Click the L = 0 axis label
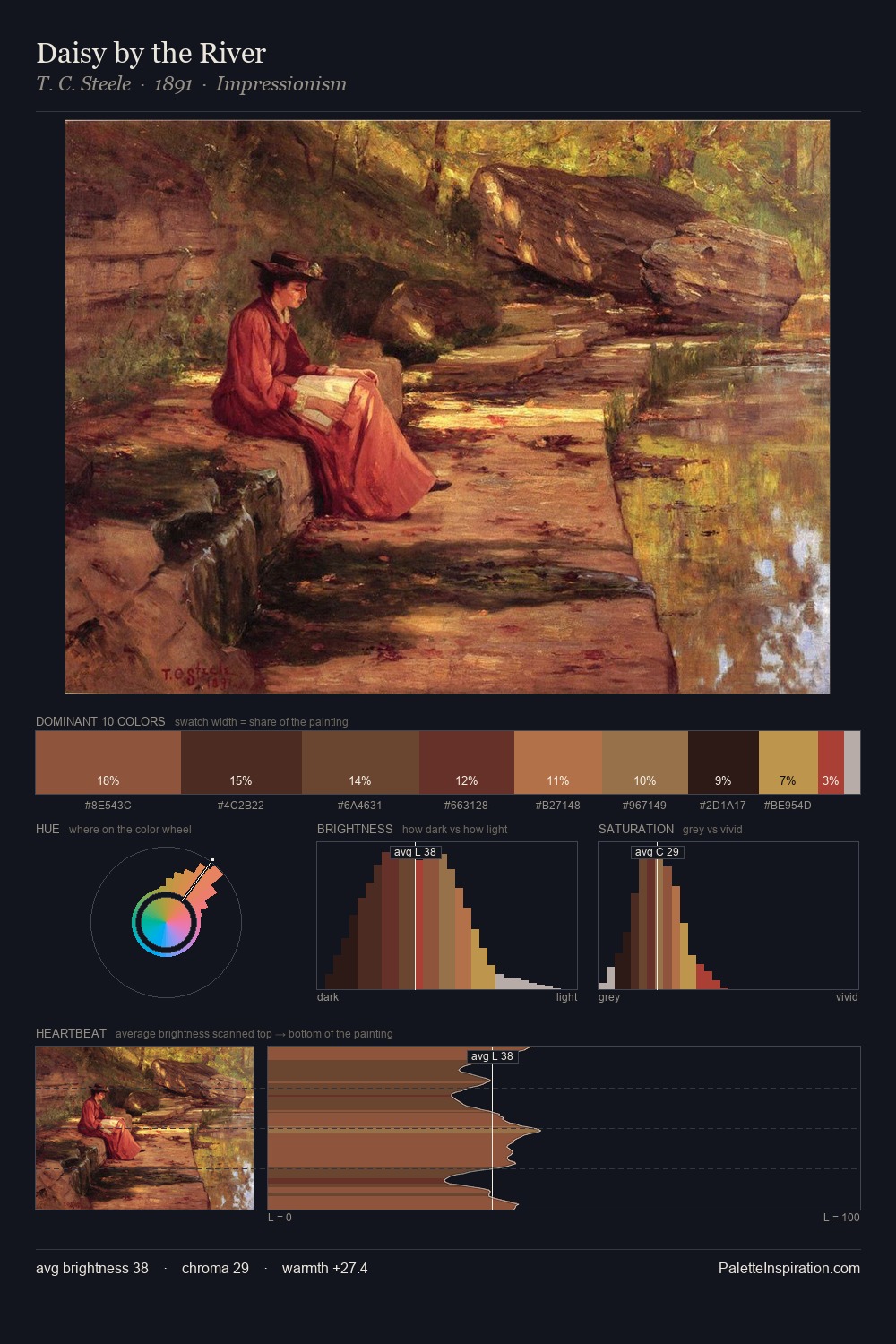This screenshot has width=896, height=1344. coord(280,1218)
